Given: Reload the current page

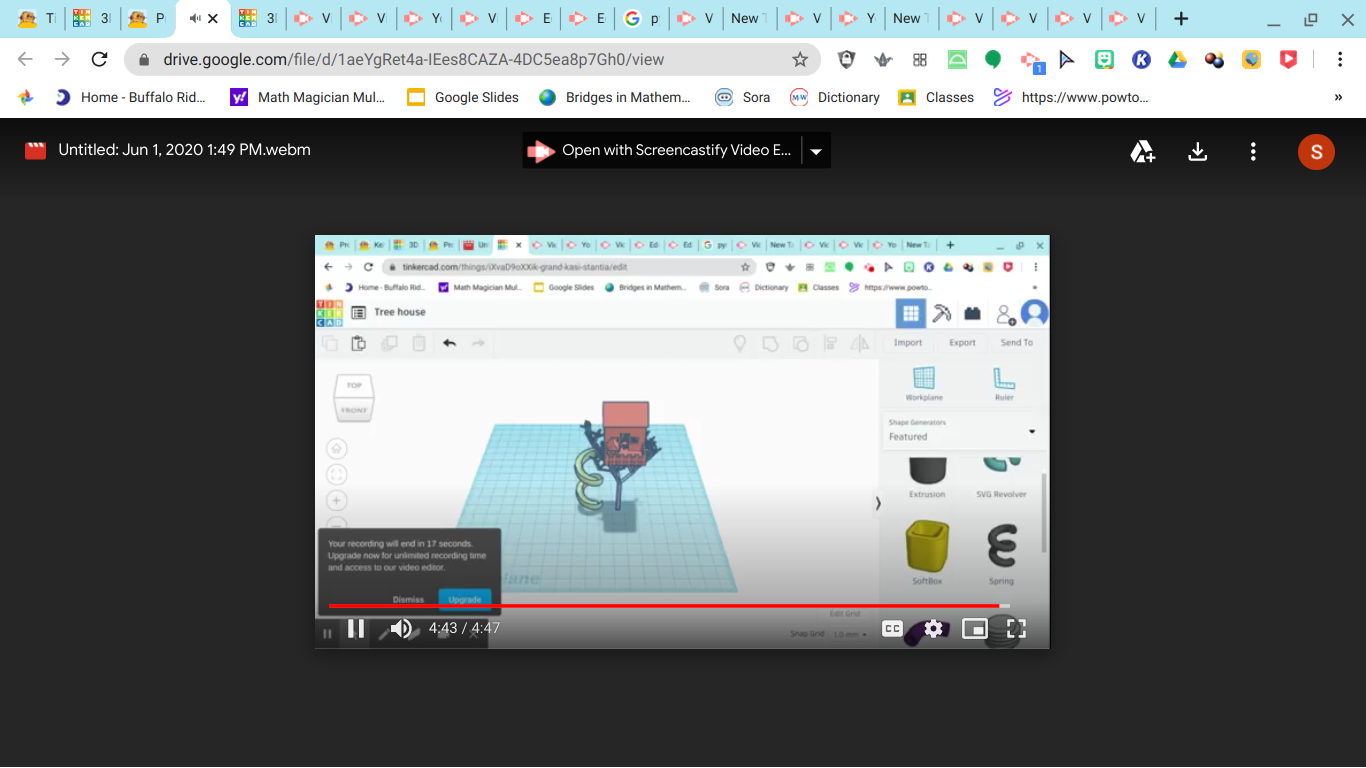Looking at the screenshot, I should (x=99, y=59).
